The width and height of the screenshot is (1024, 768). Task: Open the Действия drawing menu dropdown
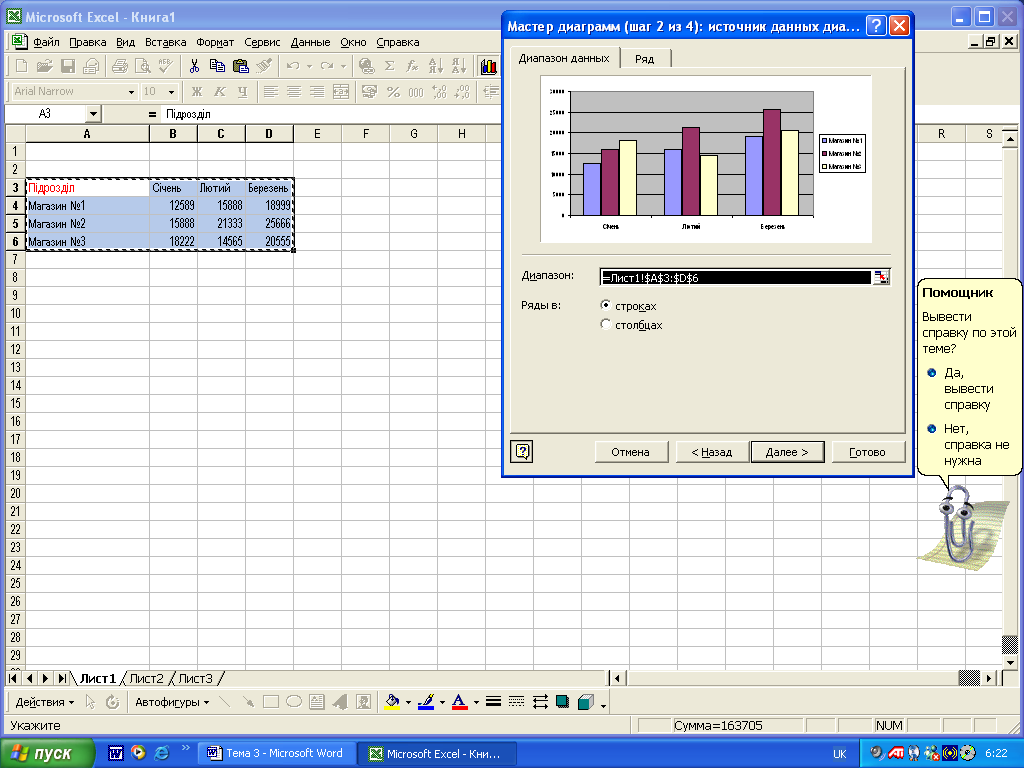[x=44, y=703]
